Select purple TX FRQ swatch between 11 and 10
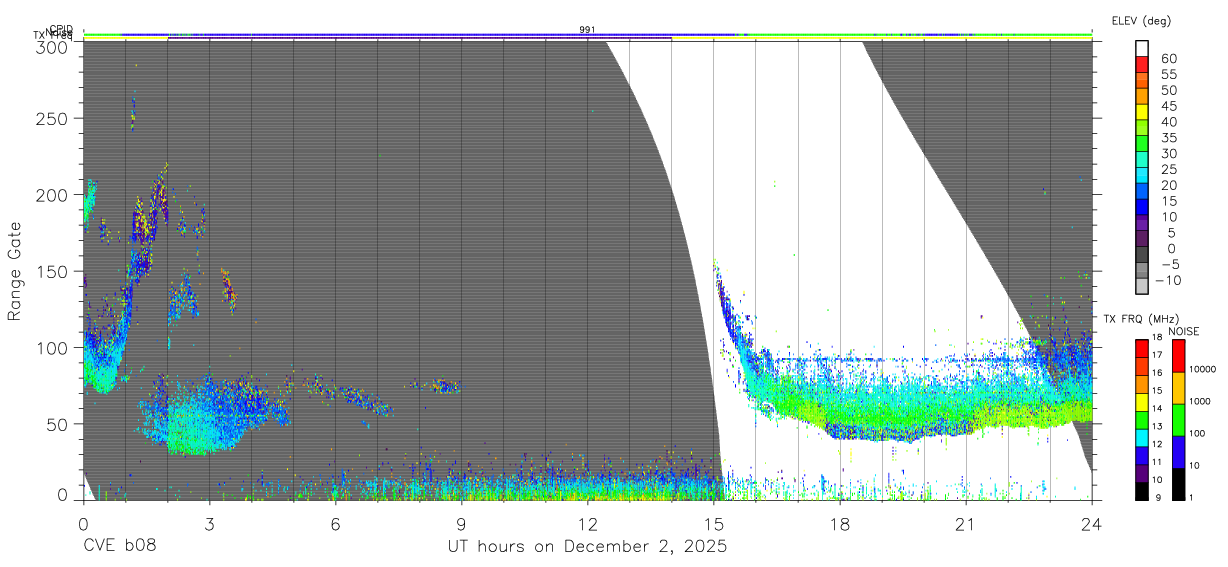 coord(1142,474)
